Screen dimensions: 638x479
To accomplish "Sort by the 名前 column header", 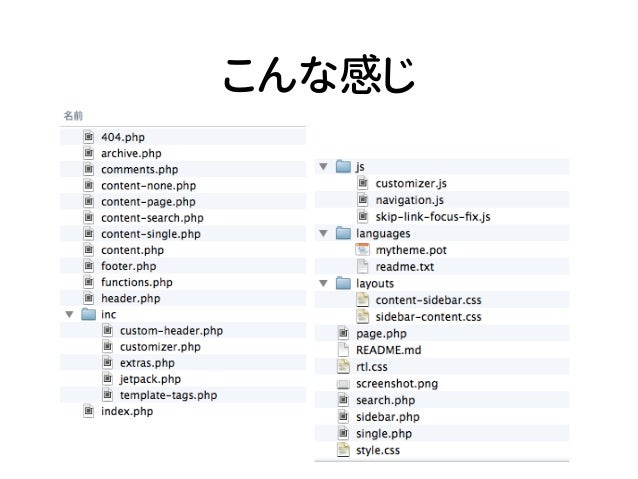I will click(x=73, y=116).
